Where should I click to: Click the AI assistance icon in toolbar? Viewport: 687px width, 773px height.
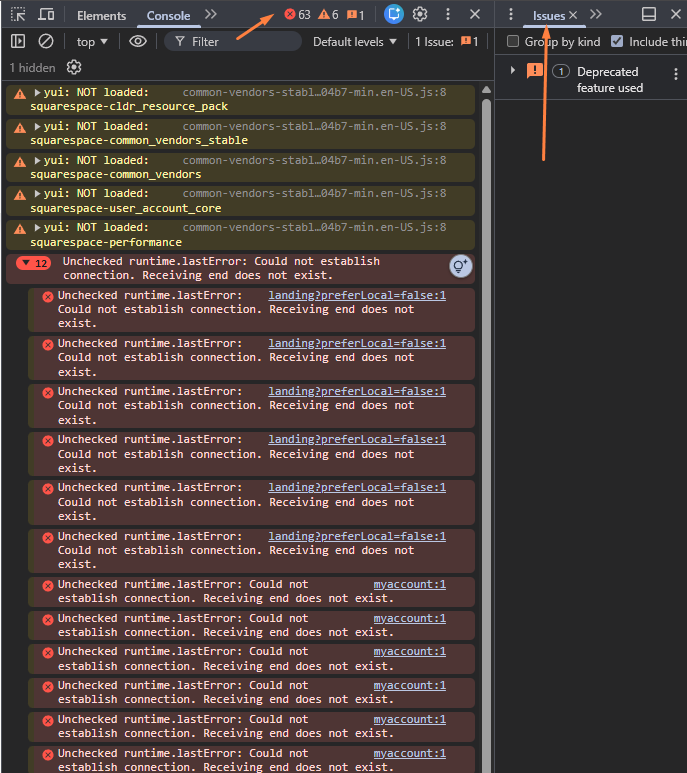(393, 15)
